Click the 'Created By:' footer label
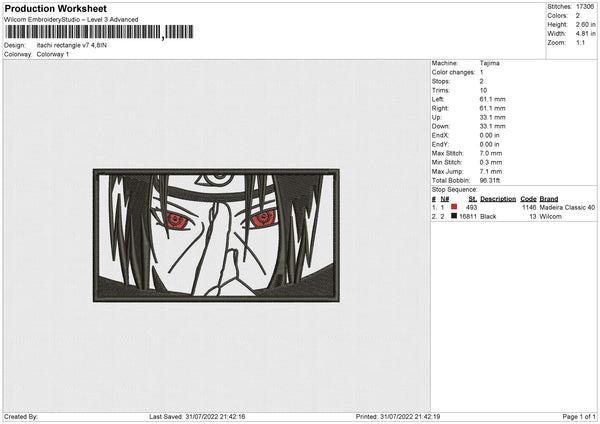Viewport: 600px width, 424px height. click(x=21, y=417)
